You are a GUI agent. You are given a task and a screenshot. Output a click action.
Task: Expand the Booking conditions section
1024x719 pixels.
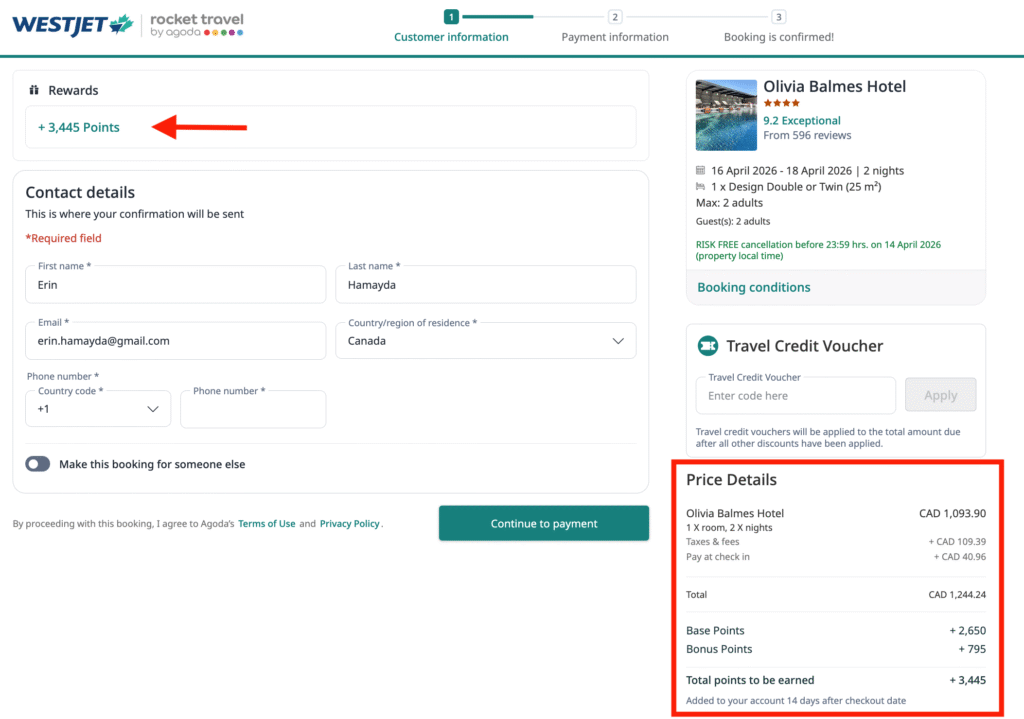tap(753, 287)
